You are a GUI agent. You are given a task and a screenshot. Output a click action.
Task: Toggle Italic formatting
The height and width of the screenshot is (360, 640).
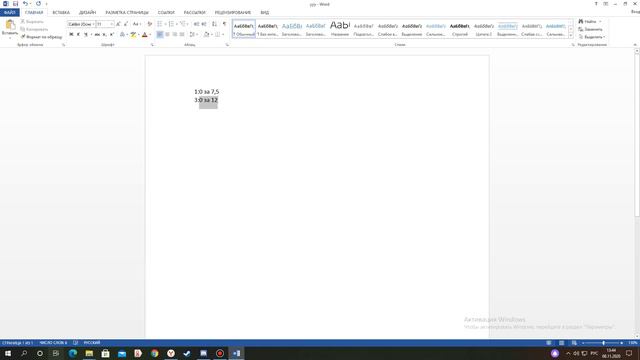78,35
